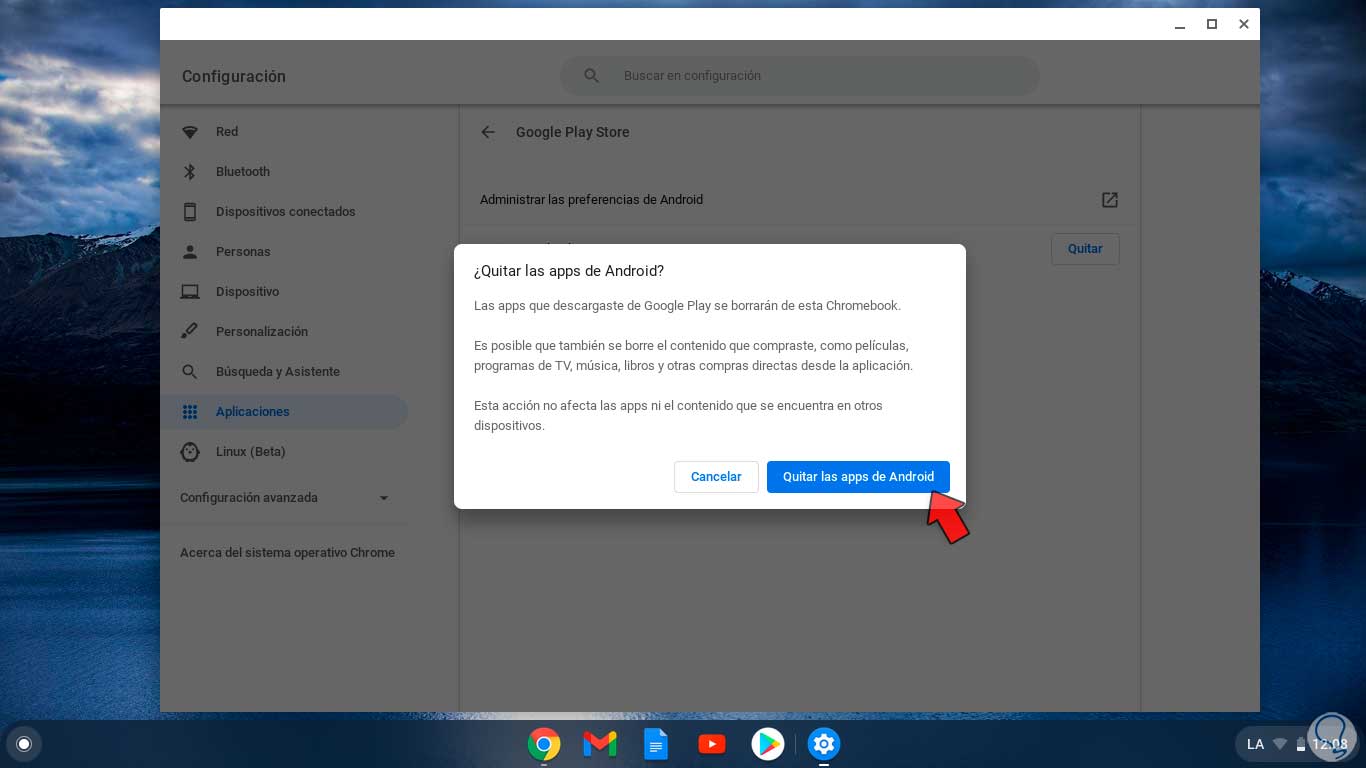Confirm with Quitar las apps de Android
1366x768 pixels.
coord(858,477)
